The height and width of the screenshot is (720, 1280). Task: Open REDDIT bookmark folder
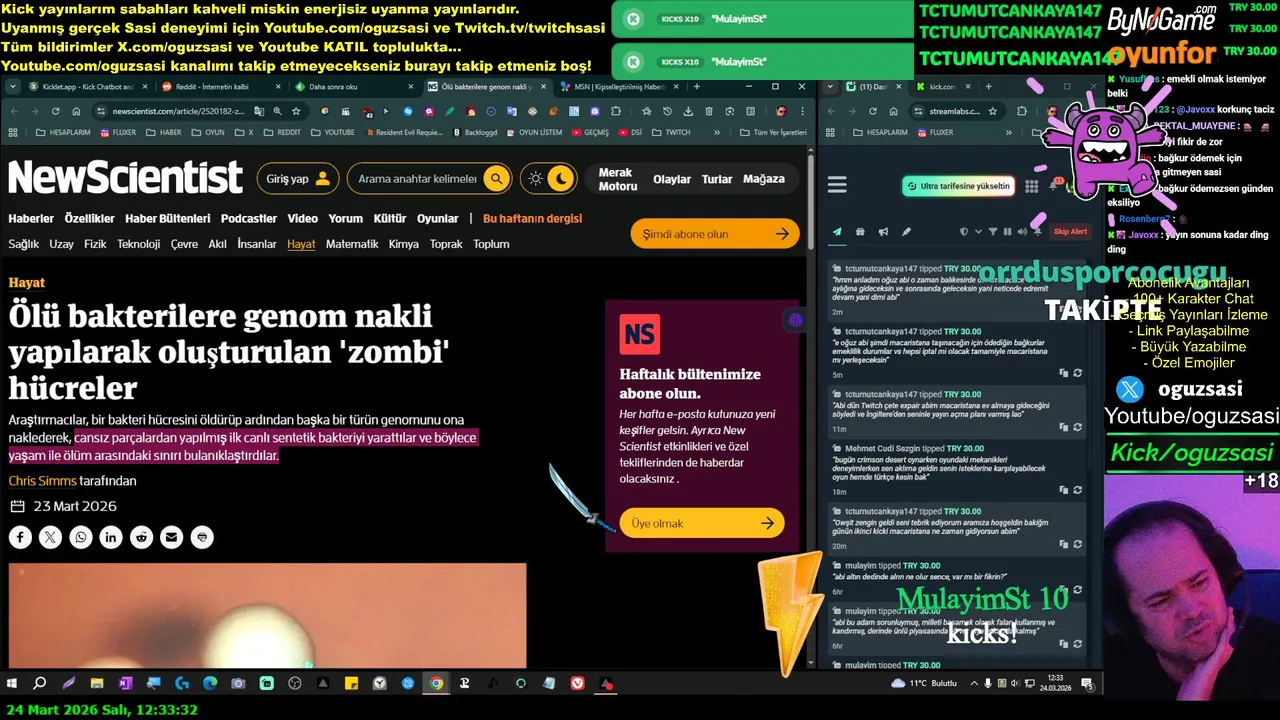coord(281,132)
